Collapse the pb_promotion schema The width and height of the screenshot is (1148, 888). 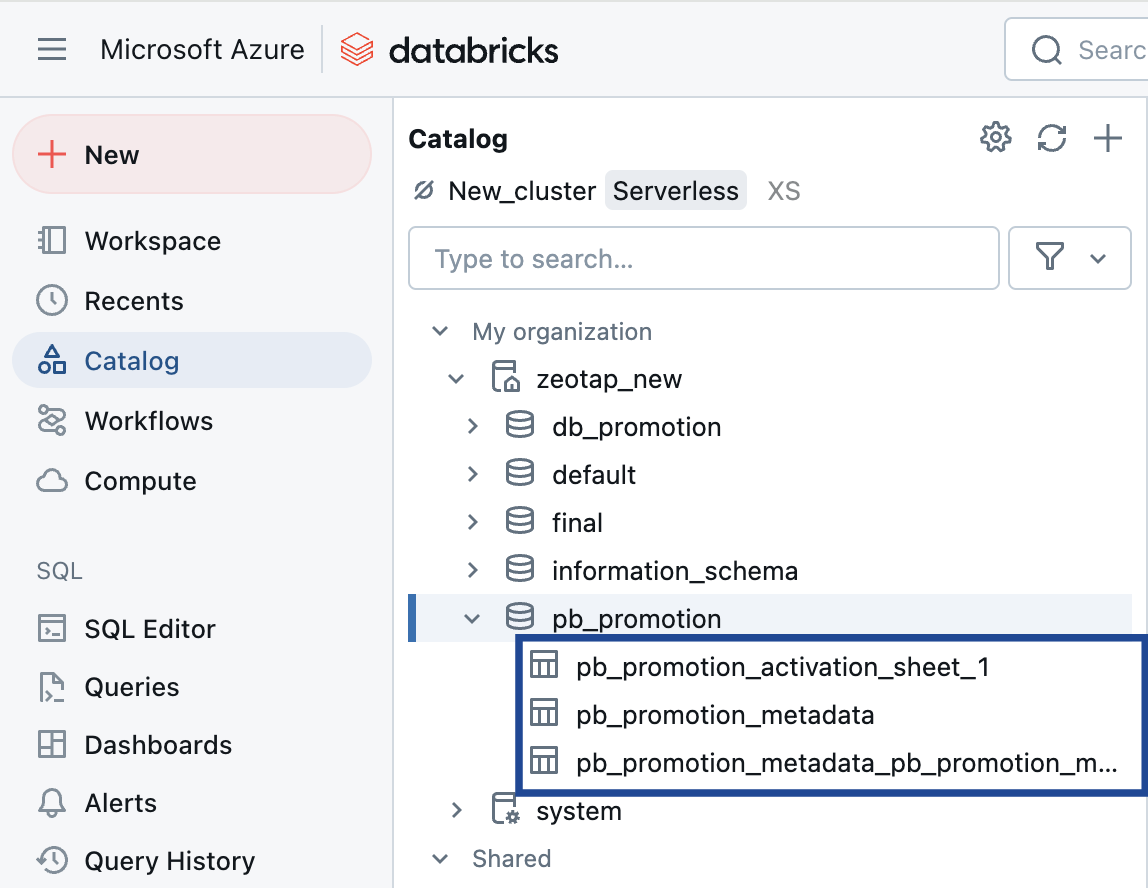tap(473, 619)
